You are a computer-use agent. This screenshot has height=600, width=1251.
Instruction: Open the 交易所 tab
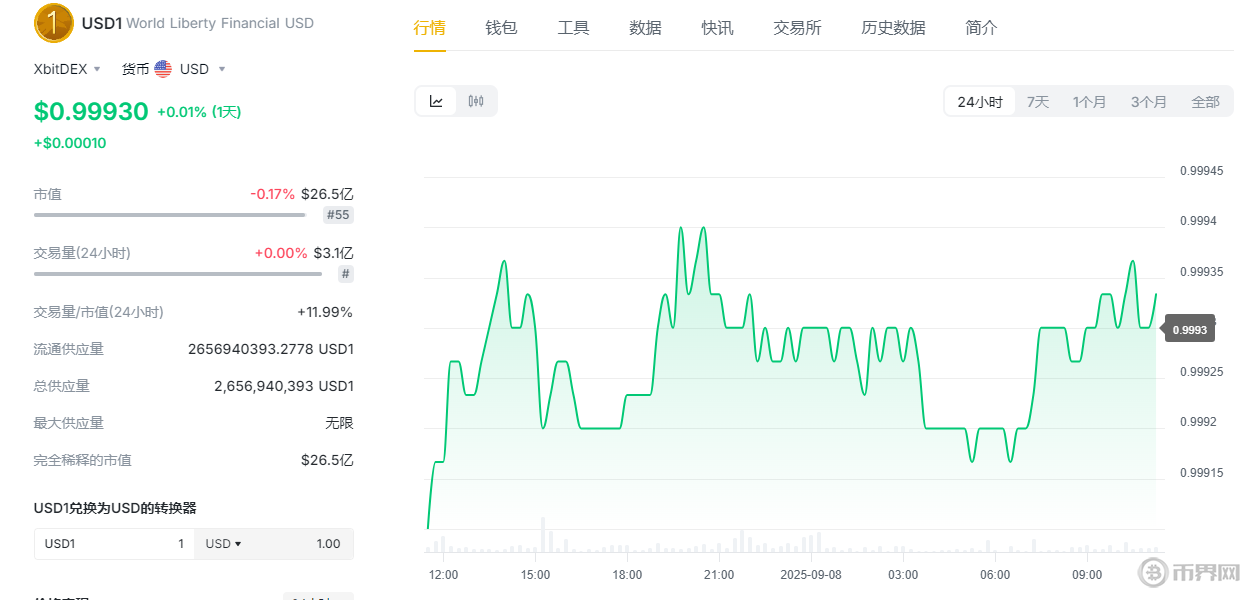[x=797, y=28]
